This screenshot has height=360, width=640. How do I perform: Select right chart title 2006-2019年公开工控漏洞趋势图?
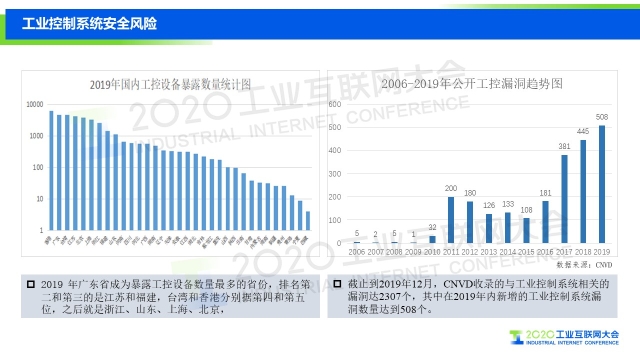pyautogui.click(x=472, y=84)
